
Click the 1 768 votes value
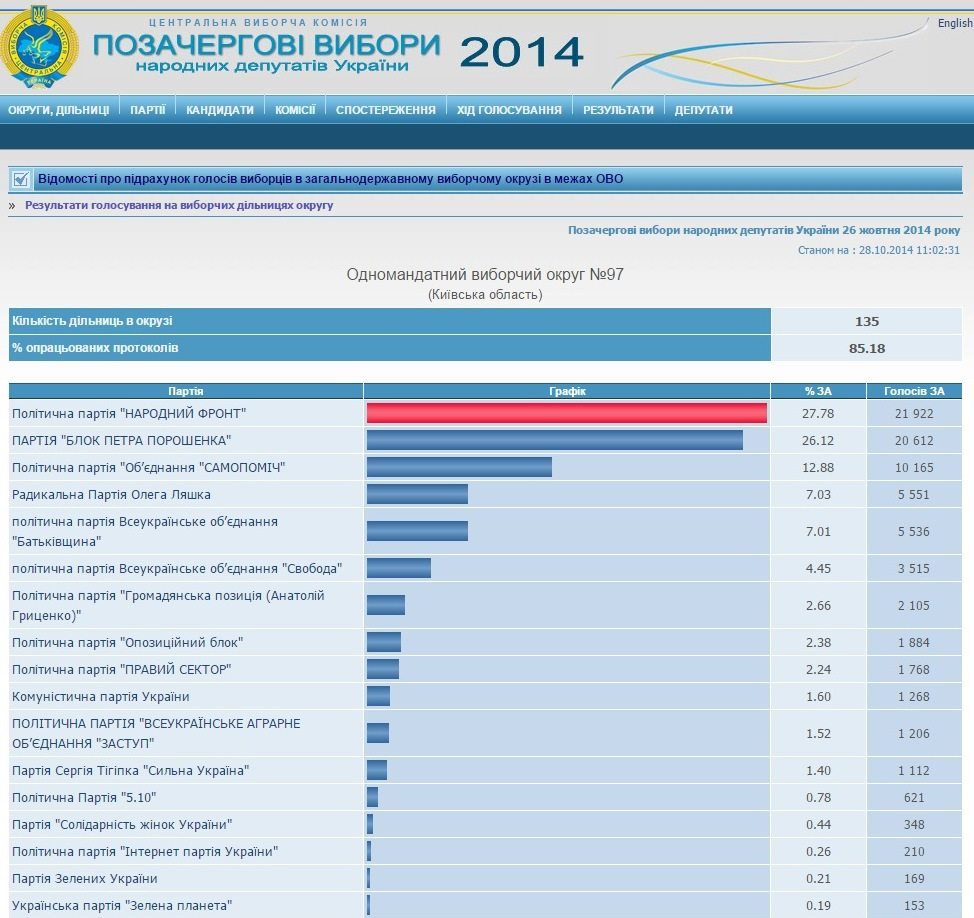tap(914, 670)
